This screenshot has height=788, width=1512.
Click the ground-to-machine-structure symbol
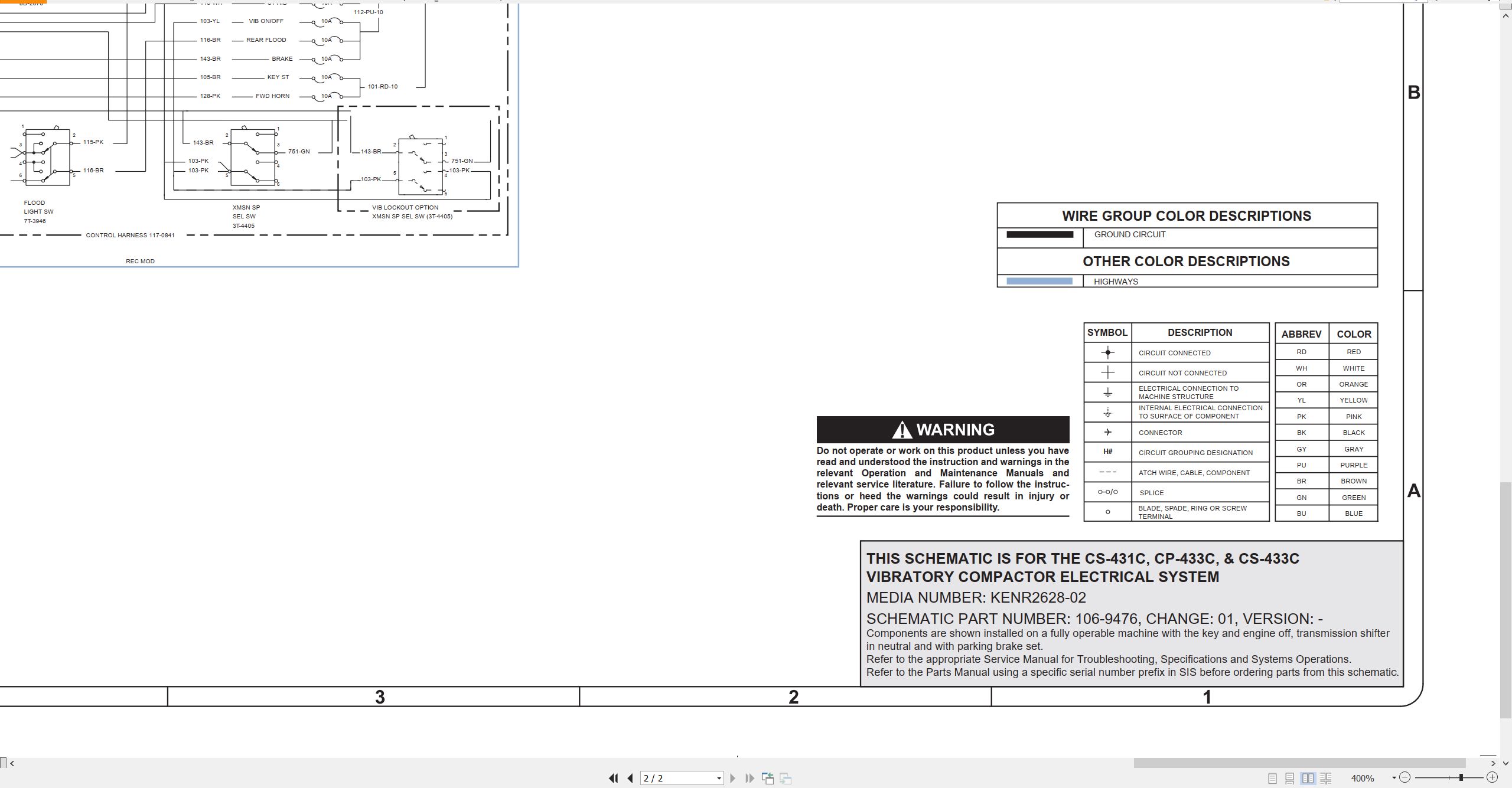point(1107,393)
